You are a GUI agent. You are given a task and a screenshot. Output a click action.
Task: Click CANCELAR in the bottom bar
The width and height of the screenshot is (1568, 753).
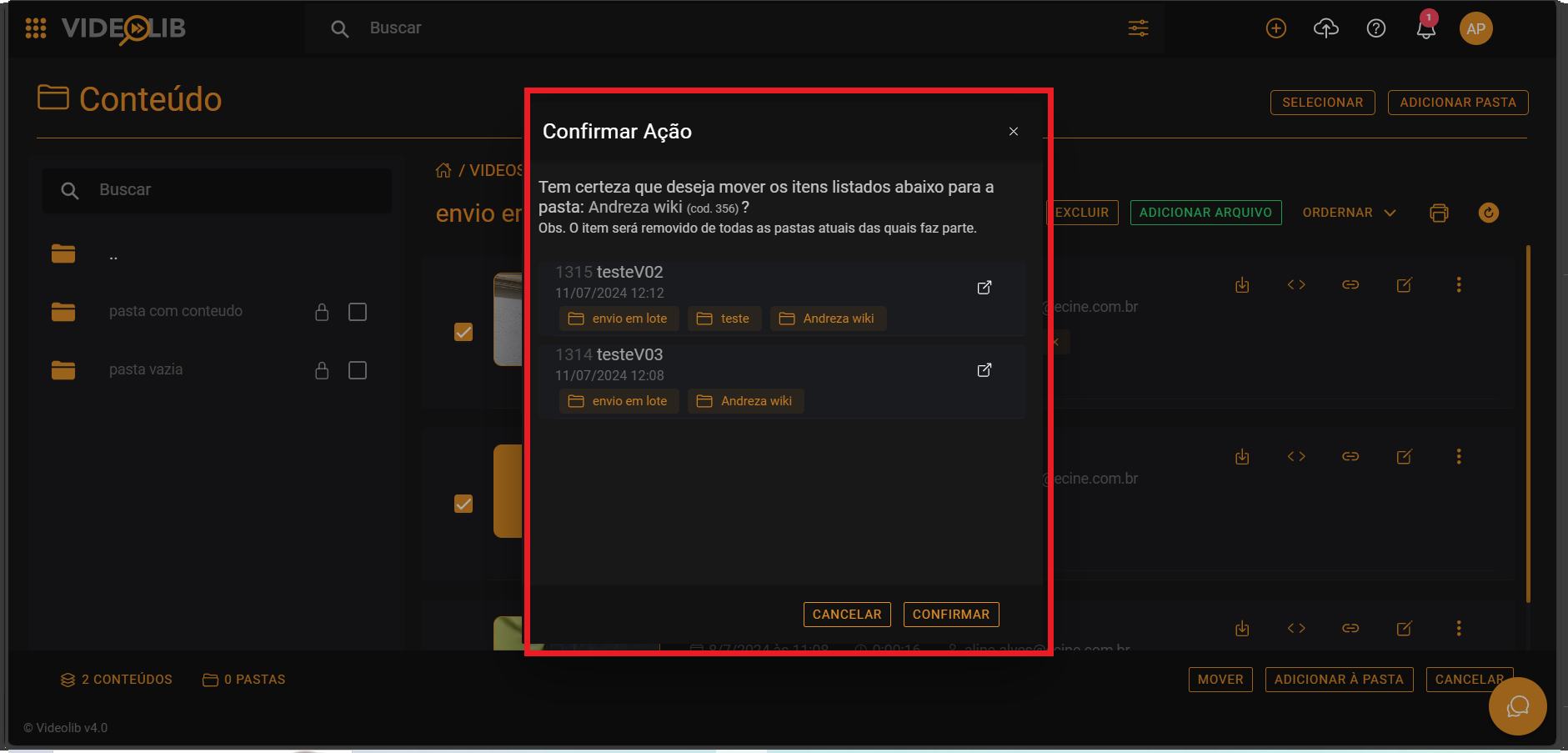click(x=1469, y=680)
